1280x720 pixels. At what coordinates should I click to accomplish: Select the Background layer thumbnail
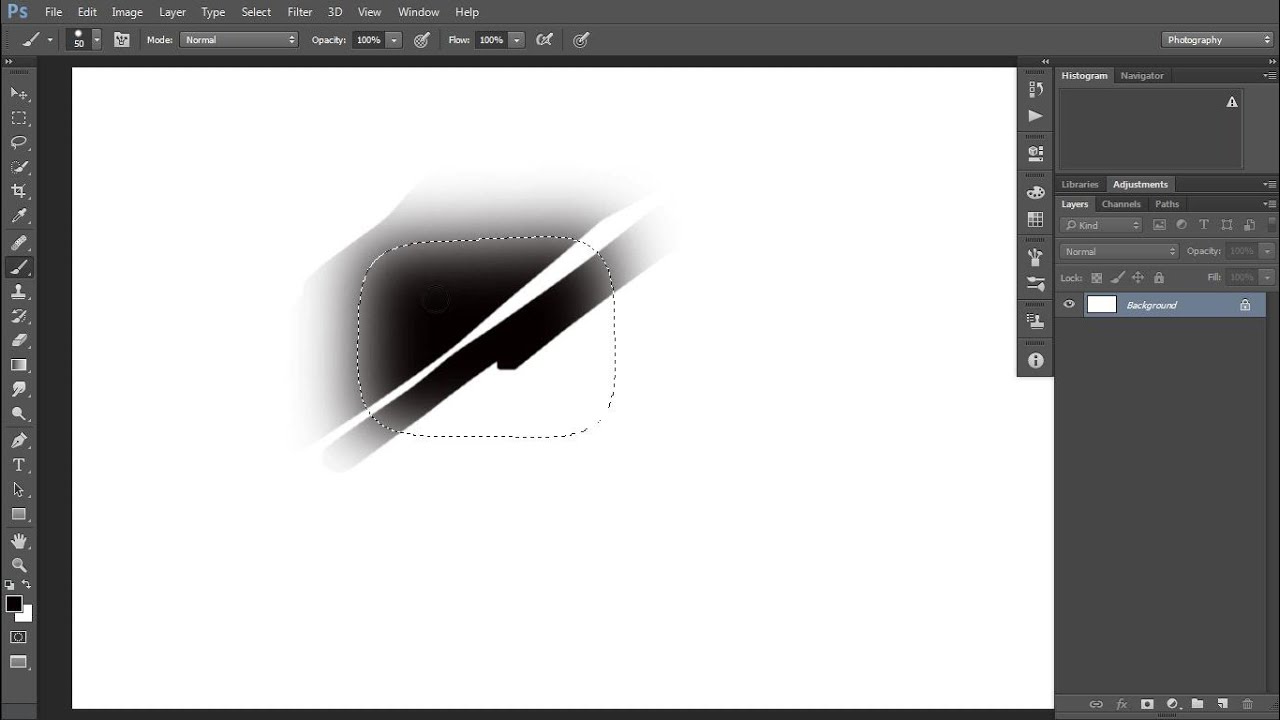[1101, 305]
